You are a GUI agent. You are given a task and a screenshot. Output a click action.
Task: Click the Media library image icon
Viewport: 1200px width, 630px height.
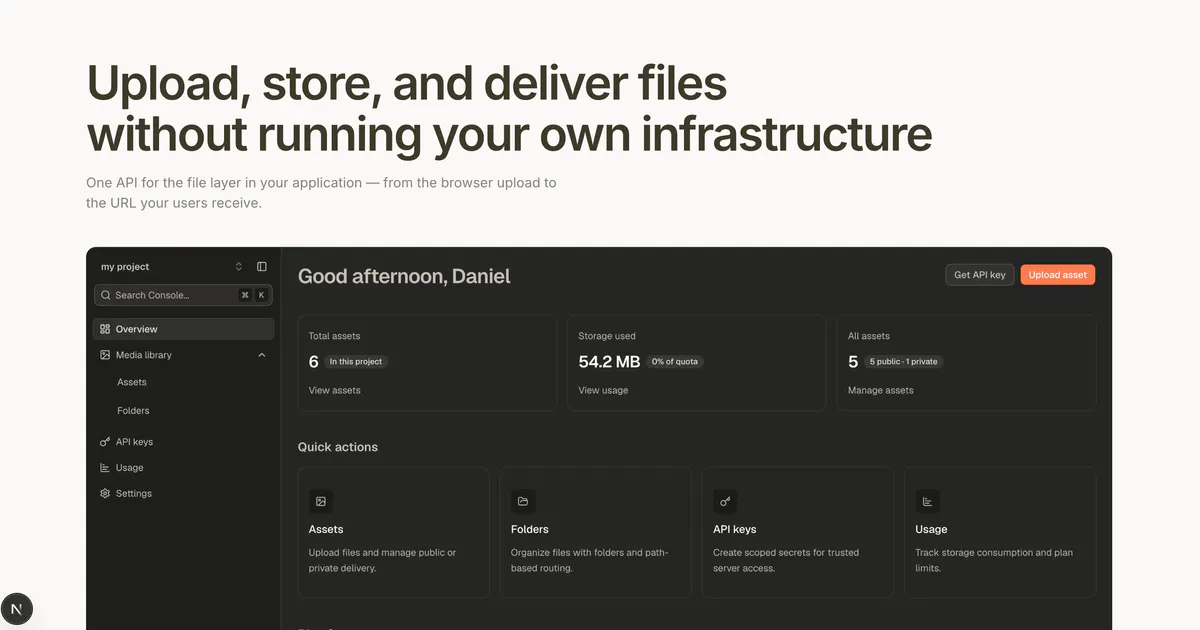[x=105, y=355]
